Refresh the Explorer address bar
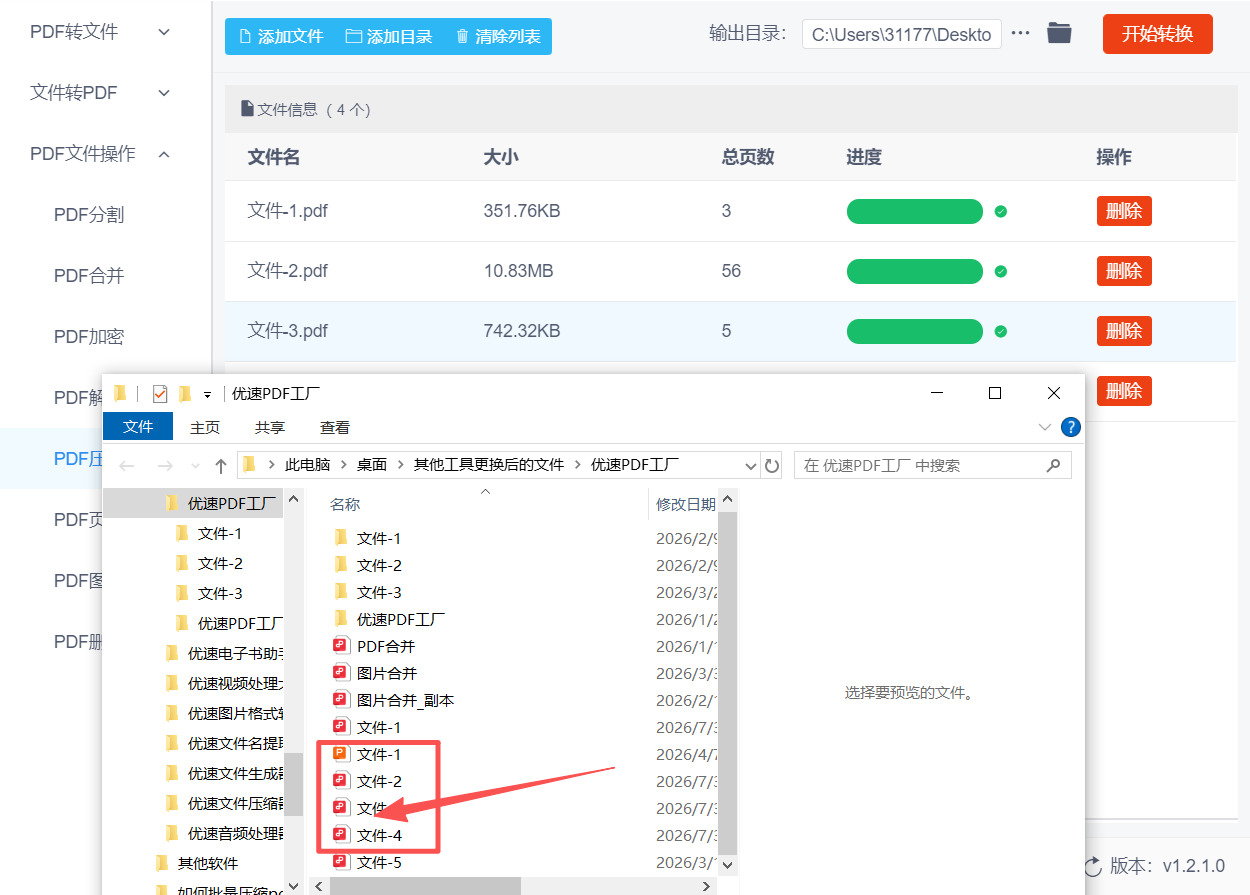 pyautogui.click(x=772, y=466)
